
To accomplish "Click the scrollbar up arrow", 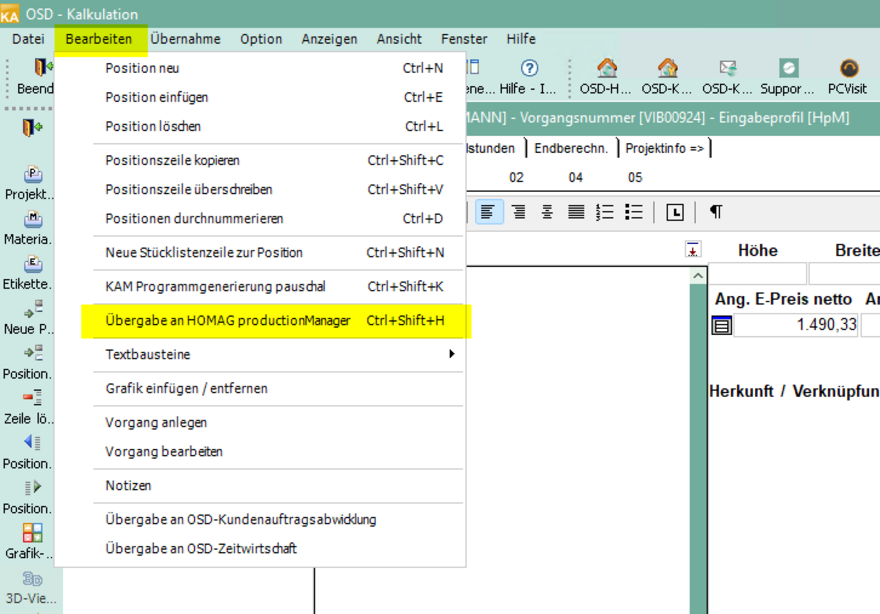I will click(698, 276).
